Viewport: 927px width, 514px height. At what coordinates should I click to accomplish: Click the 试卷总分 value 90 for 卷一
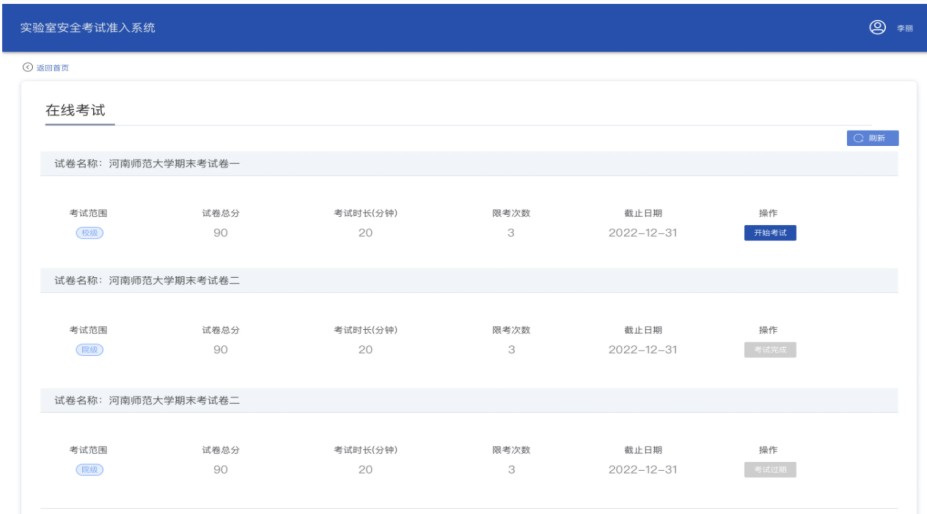[x=220, y=233]
